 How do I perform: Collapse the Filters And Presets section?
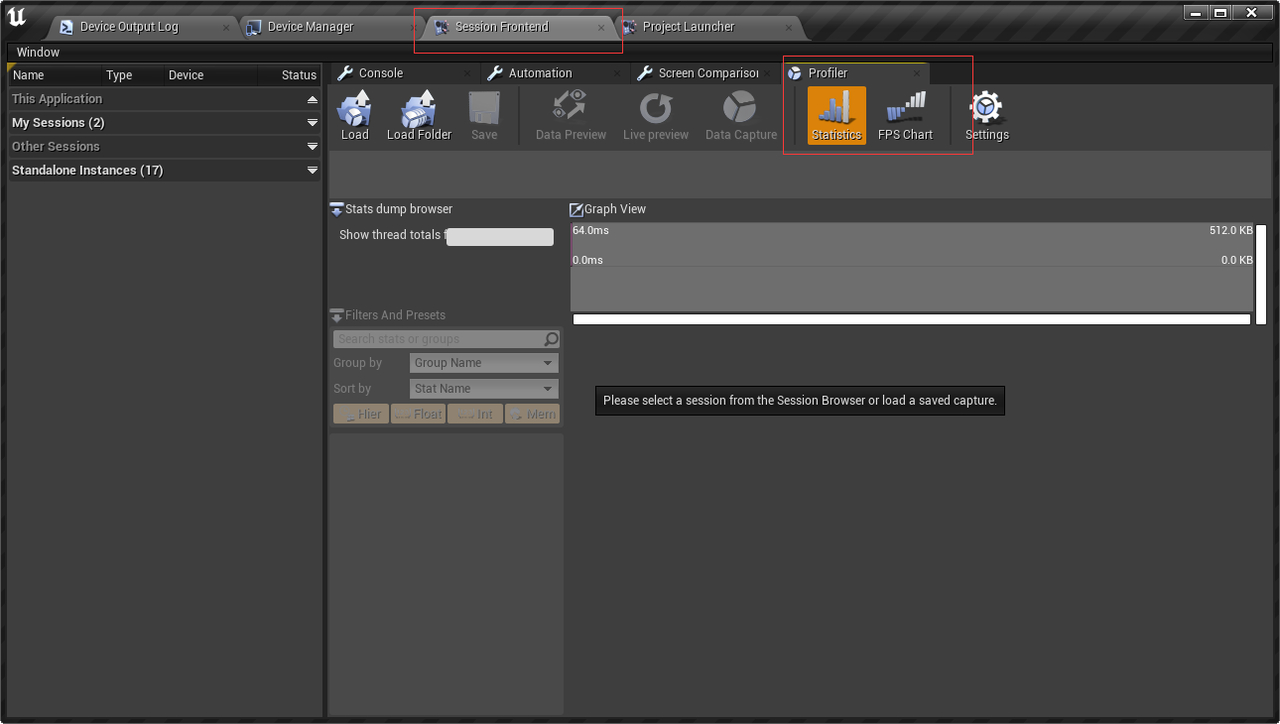pyautogui.click(x=337, y=315)
